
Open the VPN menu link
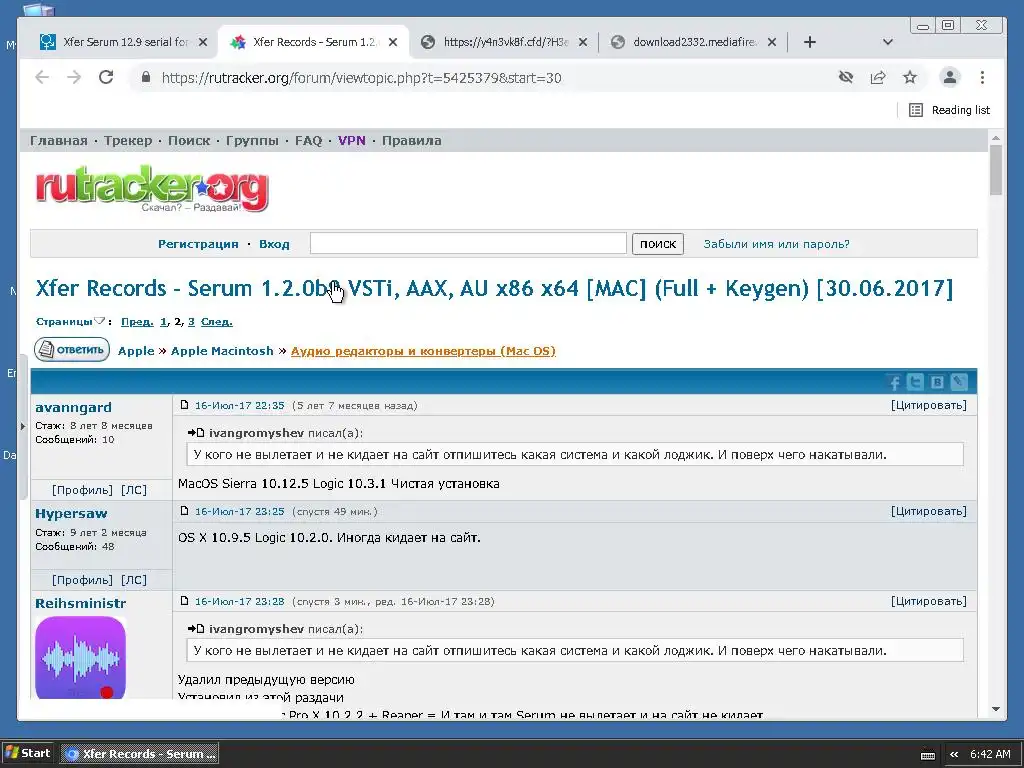[351, 141]
